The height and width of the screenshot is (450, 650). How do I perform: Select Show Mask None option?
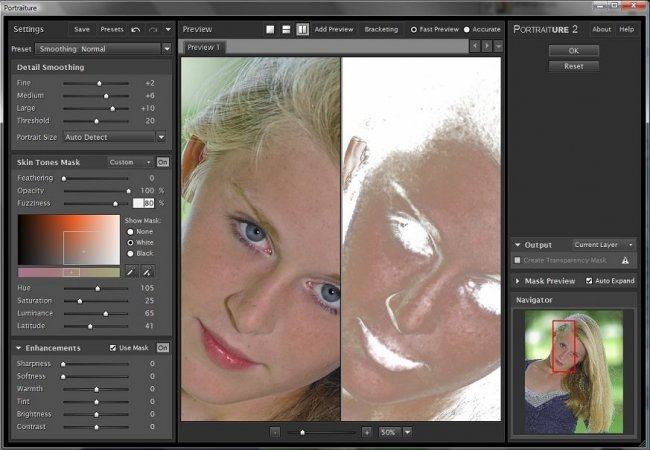pos(130,232)
